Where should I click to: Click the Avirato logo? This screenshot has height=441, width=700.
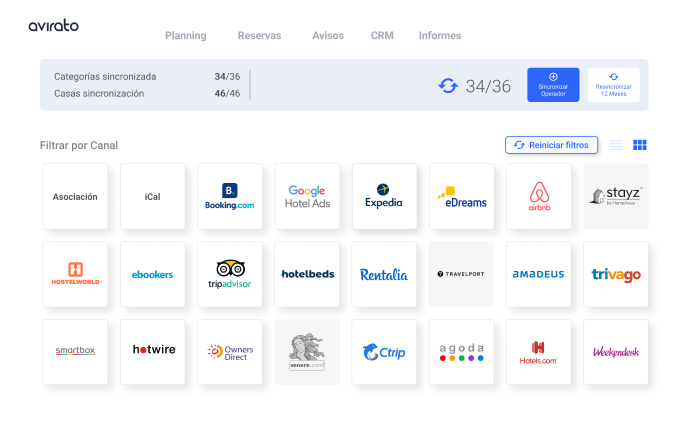(x=54, y=25)
